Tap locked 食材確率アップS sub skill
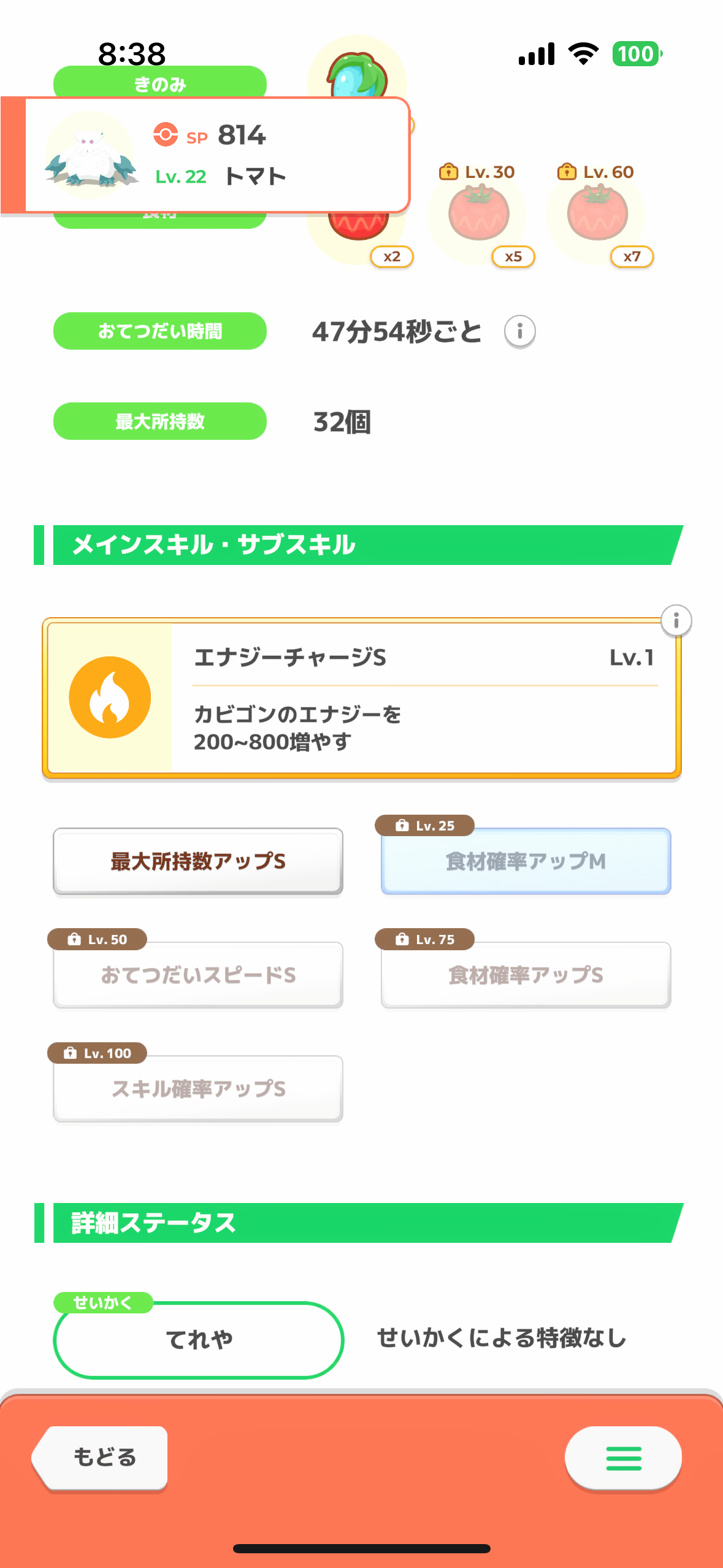723x1568 pixels. tap(526, 975)
